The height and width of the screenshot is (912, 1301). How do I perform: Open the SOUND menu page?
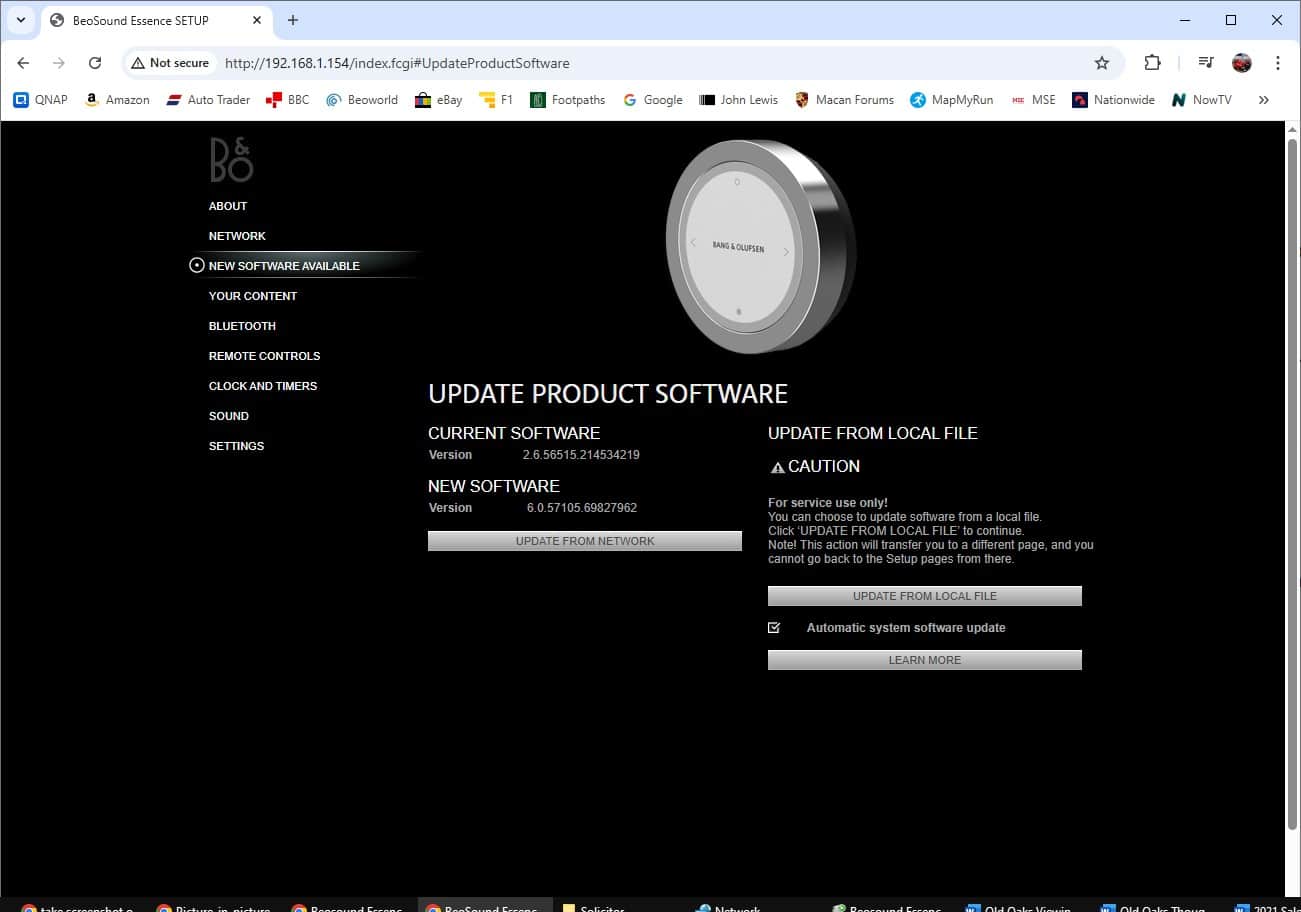click(229, 416)
